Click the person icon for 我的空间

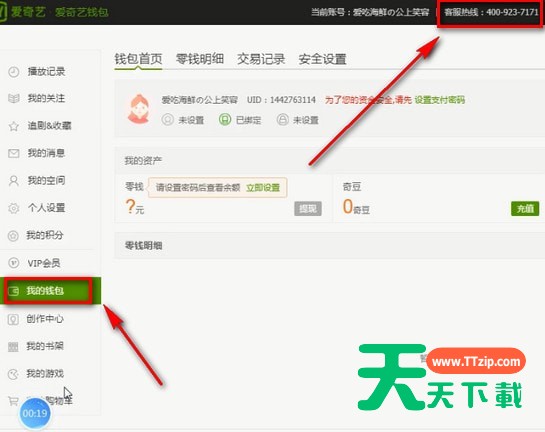(14, 180)
